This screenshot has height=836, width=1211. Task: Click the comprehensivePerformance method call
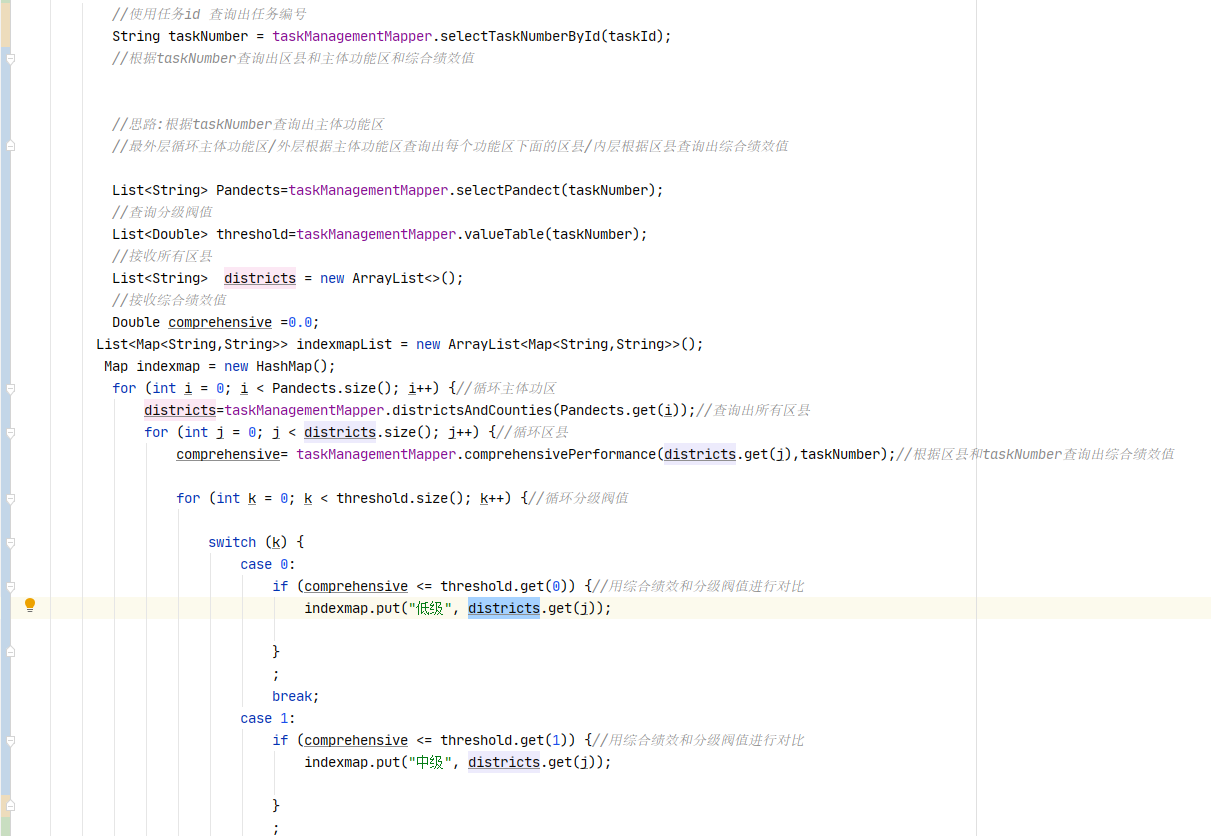point(560,454)
